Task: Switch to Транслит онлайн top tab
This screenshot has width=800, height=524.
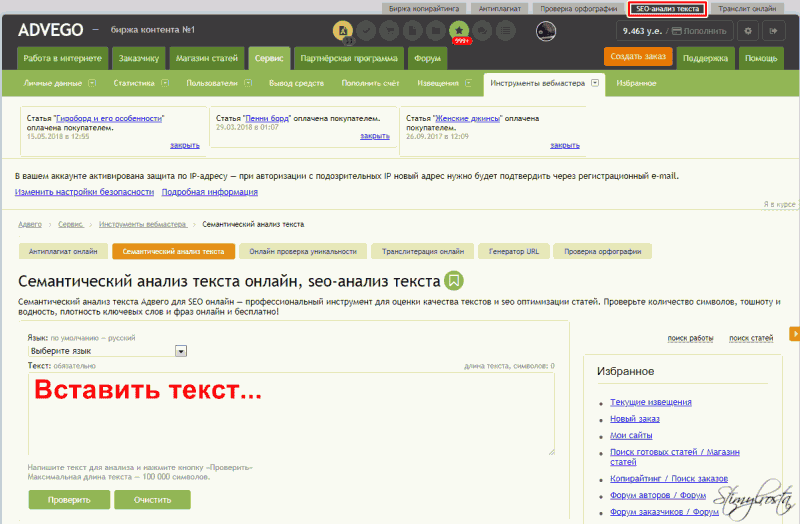Action: 747,9
